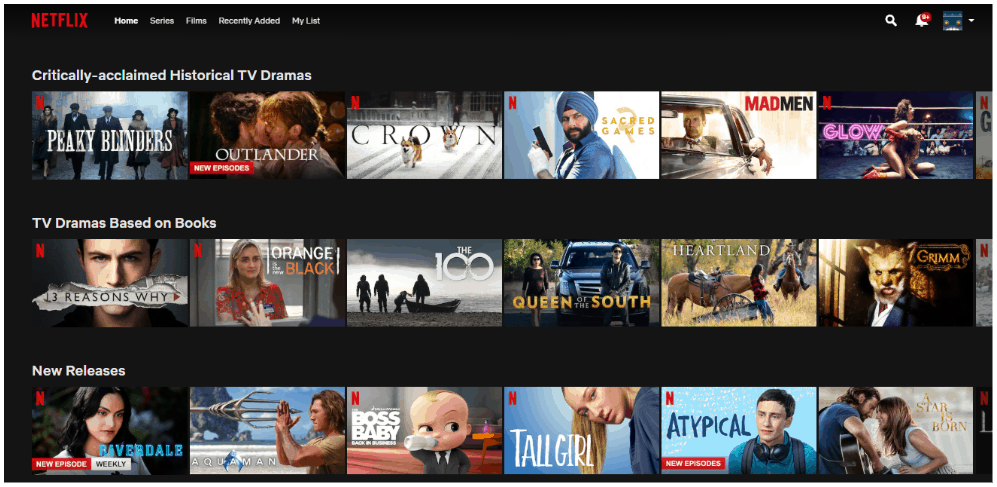This screenshot has width=997, height=487.
Task: Click Riverdale's New Episode badge
Action: (x=62, y=464)
